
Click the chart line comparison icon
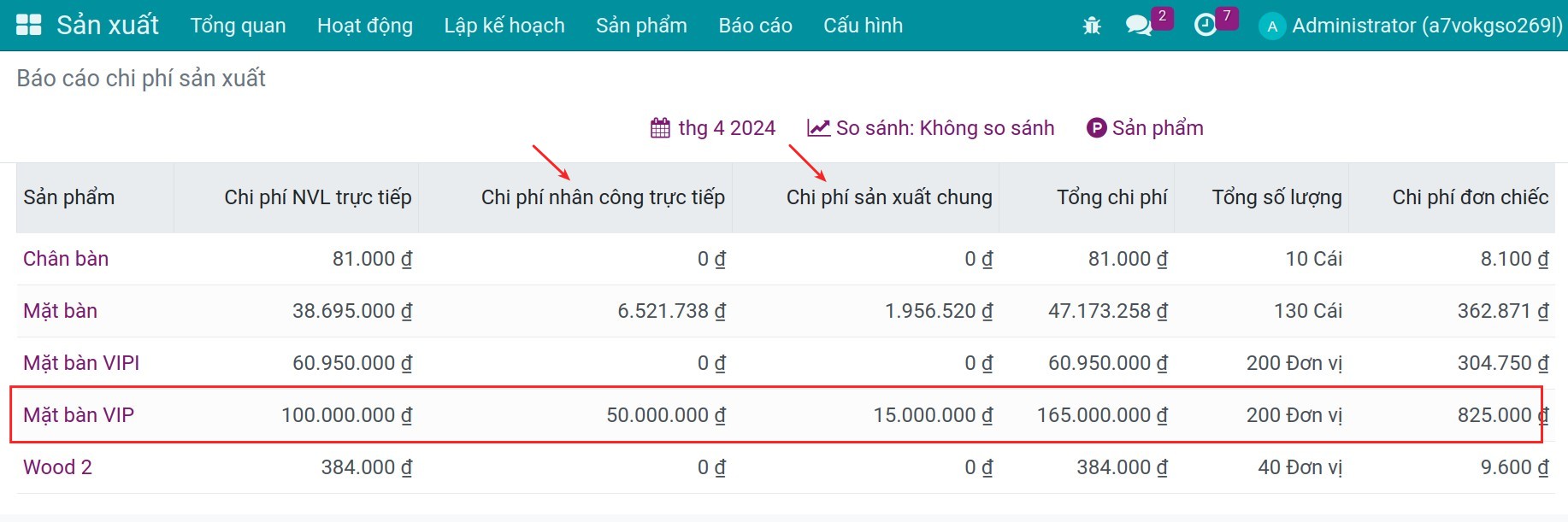click(818, 128)
